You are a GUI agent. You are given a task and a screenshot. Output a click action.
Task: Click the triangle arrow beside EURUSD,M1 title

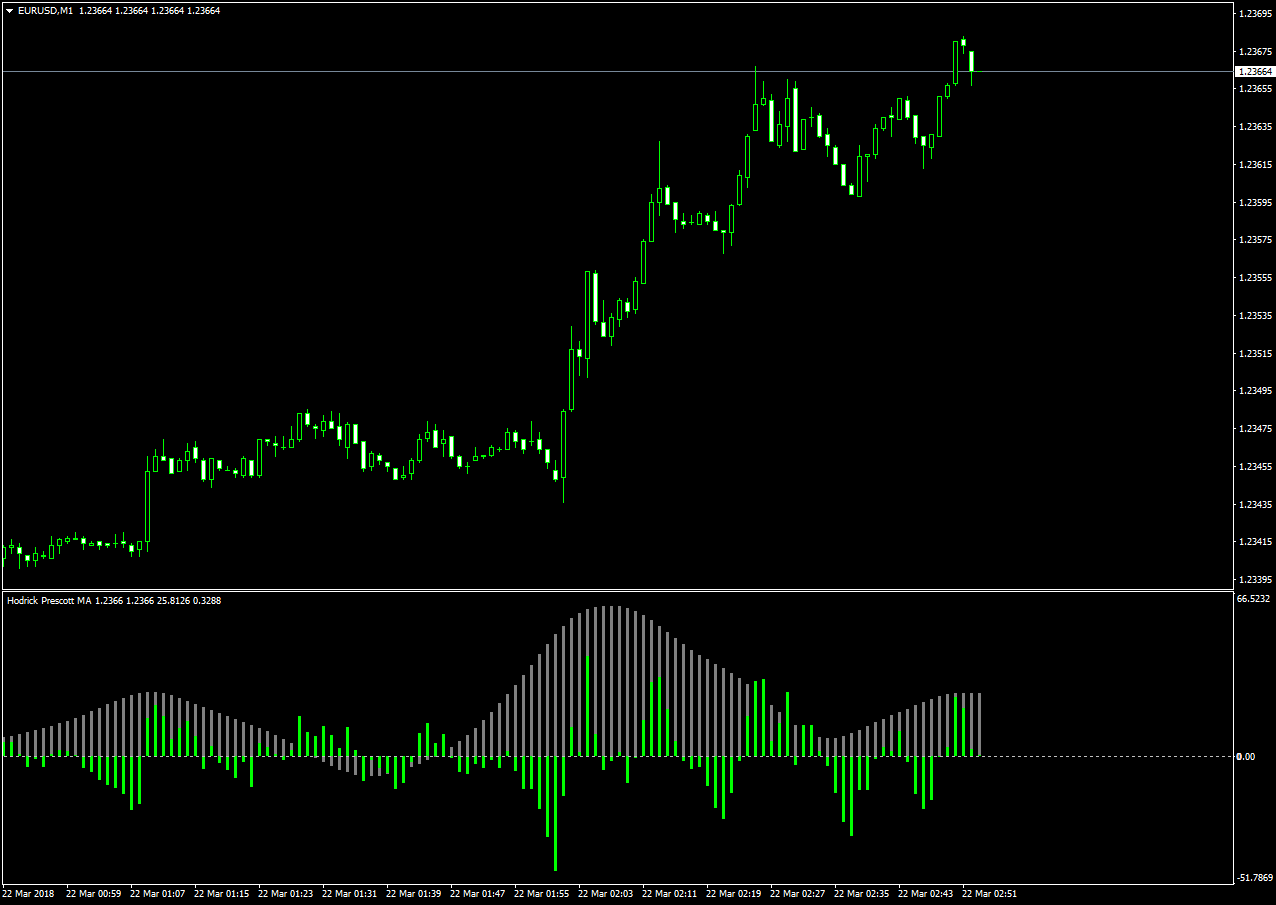pos(10,10)
